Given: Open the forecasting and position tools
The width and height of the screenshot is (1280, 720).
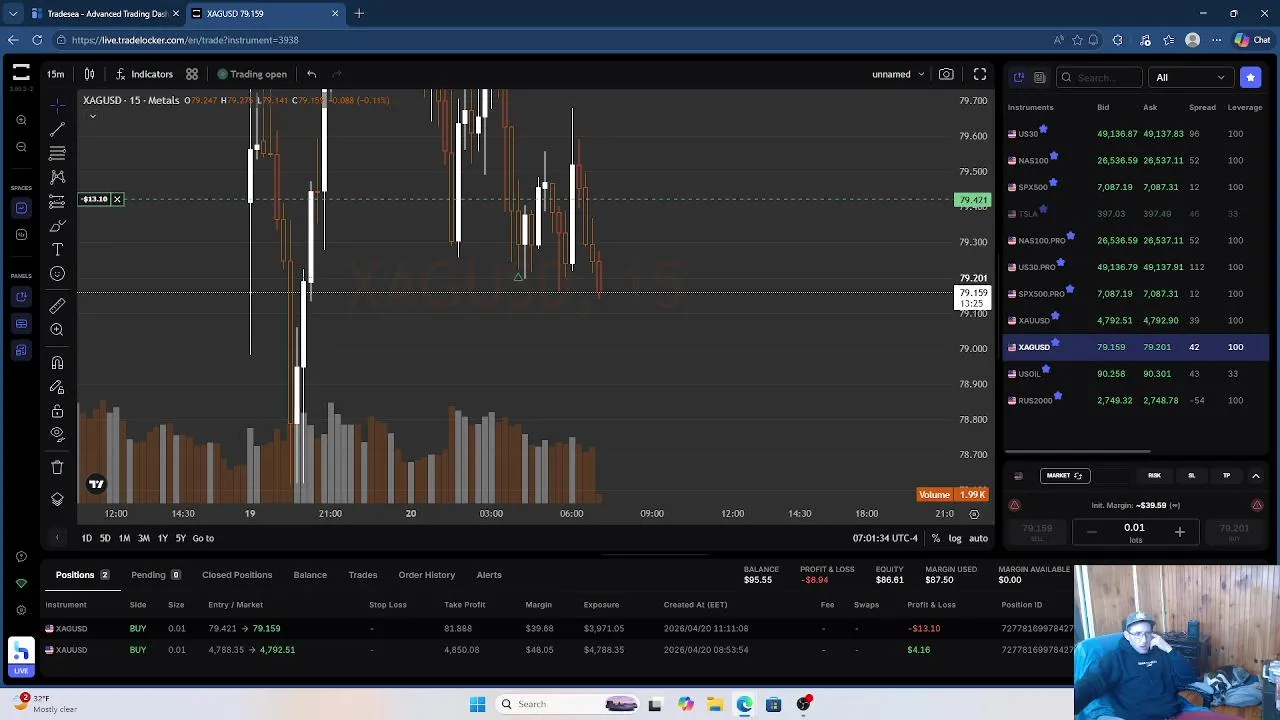Looking at the screenshot, I should tap(57, 202).
